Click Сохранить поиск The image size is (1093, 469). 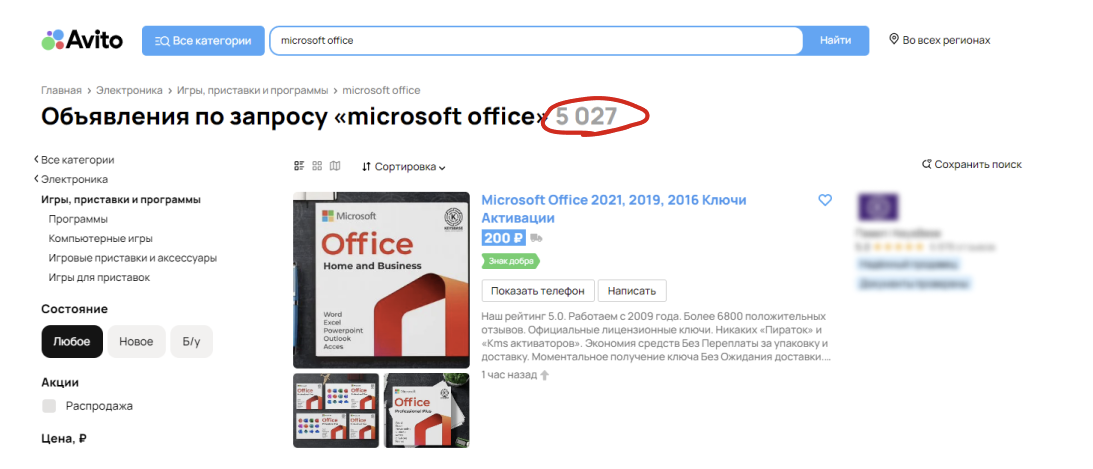[x=972, y=164]
